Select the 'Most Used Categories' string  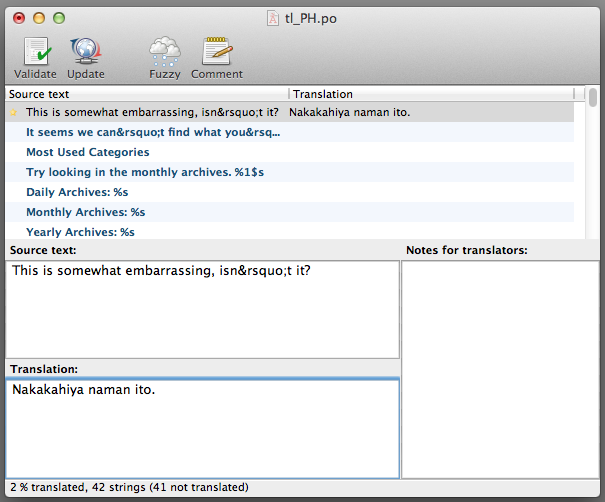click(88, 152)
